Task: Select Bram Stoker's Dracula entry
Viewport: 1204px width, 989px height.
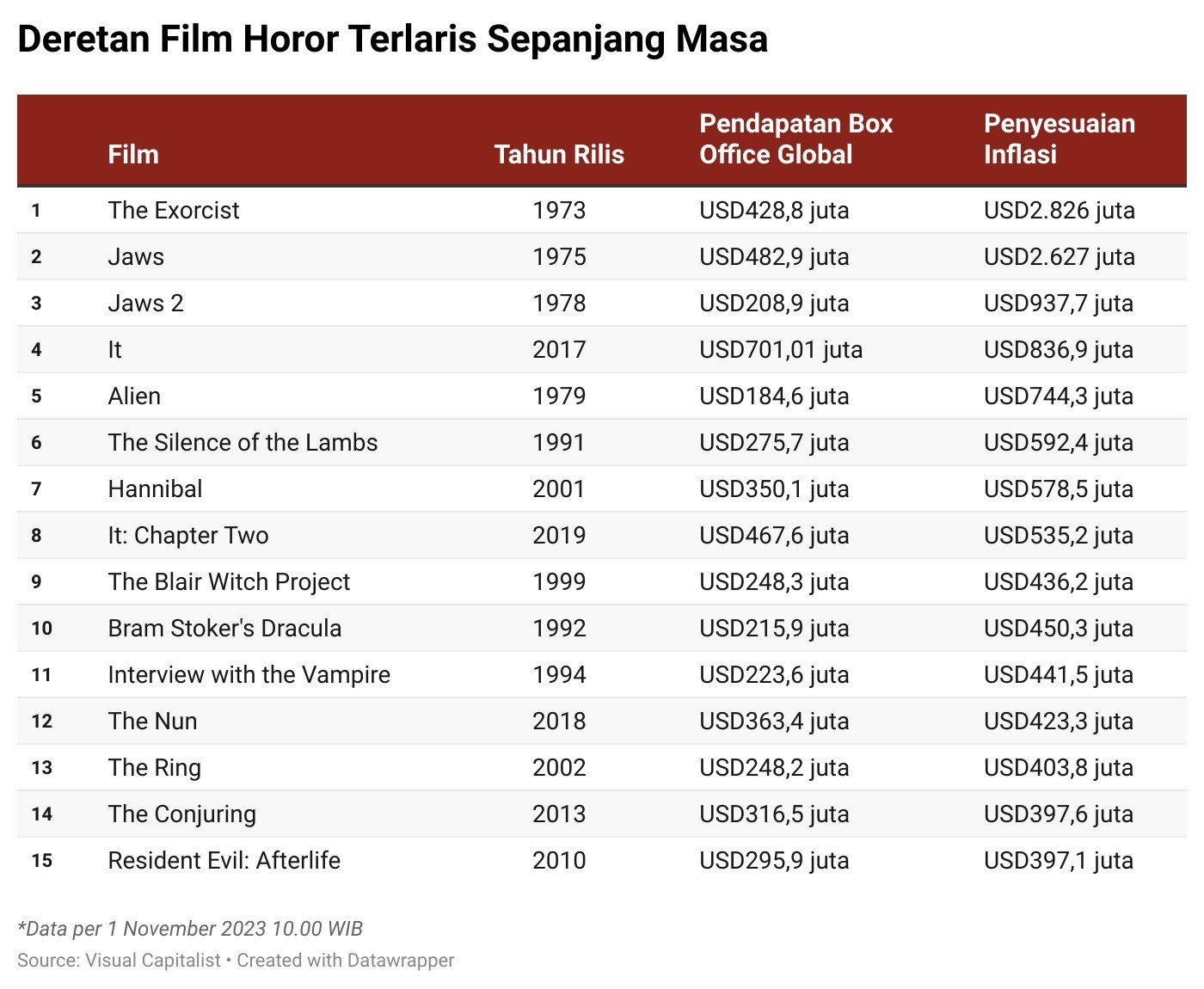Action: click(224, 629)
